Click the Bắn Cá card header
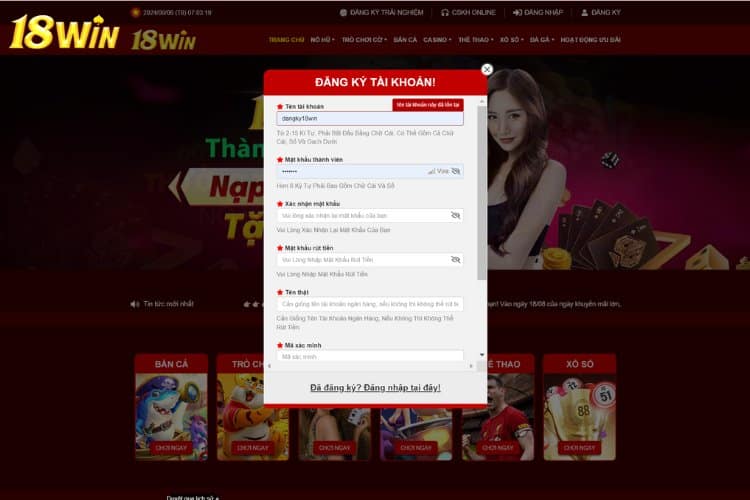Screen dimensions: 750x500 point(171,364)
